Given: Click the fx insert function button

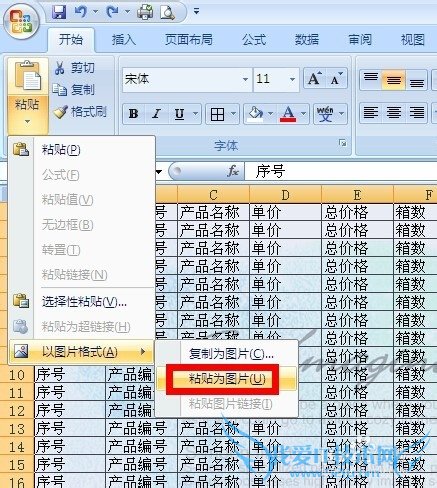Looking at the screenshot, I should pos(233,171).
